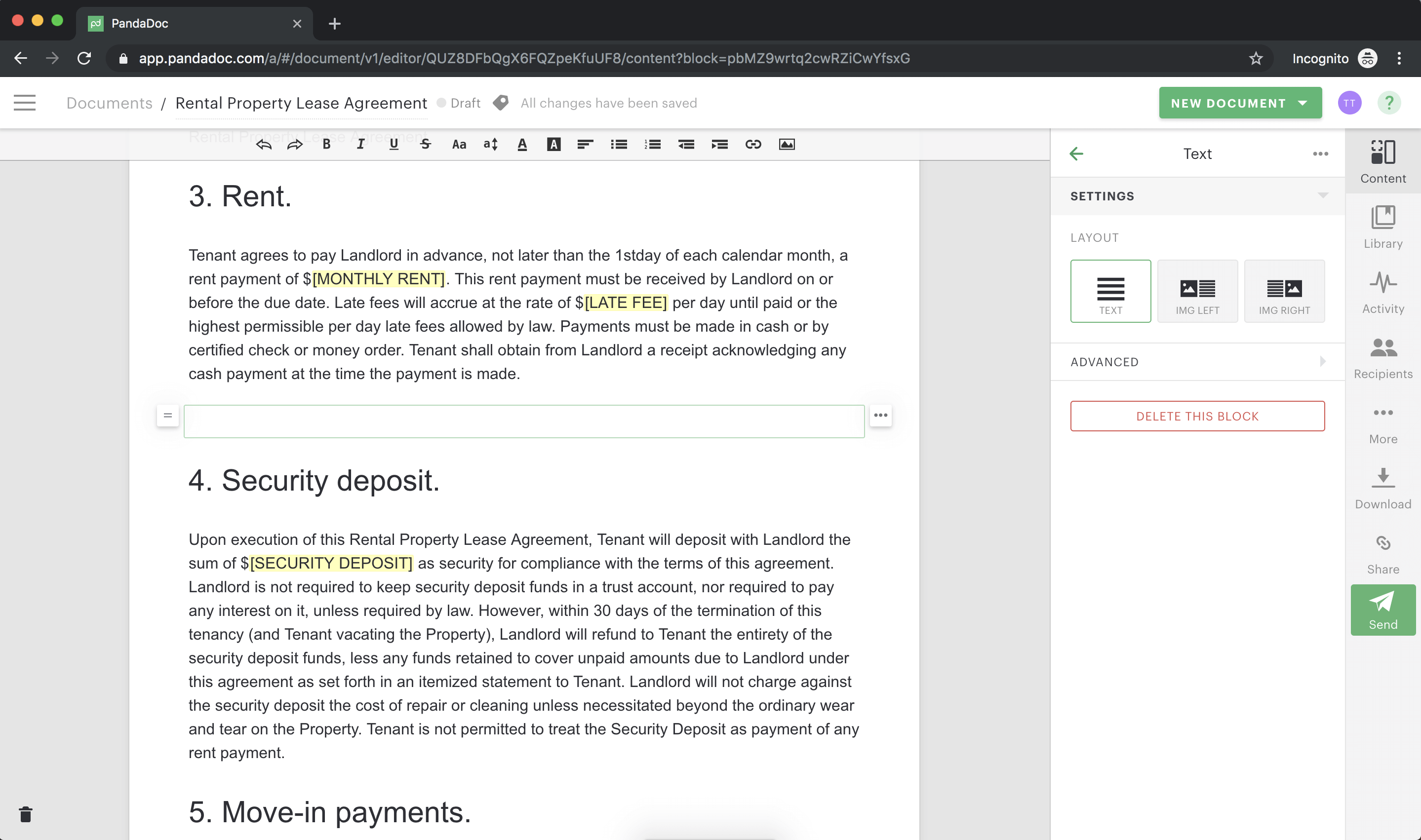This screenshot has width=1421, height=840.
Task: Reload the browser page
Action: coord(84,58)
